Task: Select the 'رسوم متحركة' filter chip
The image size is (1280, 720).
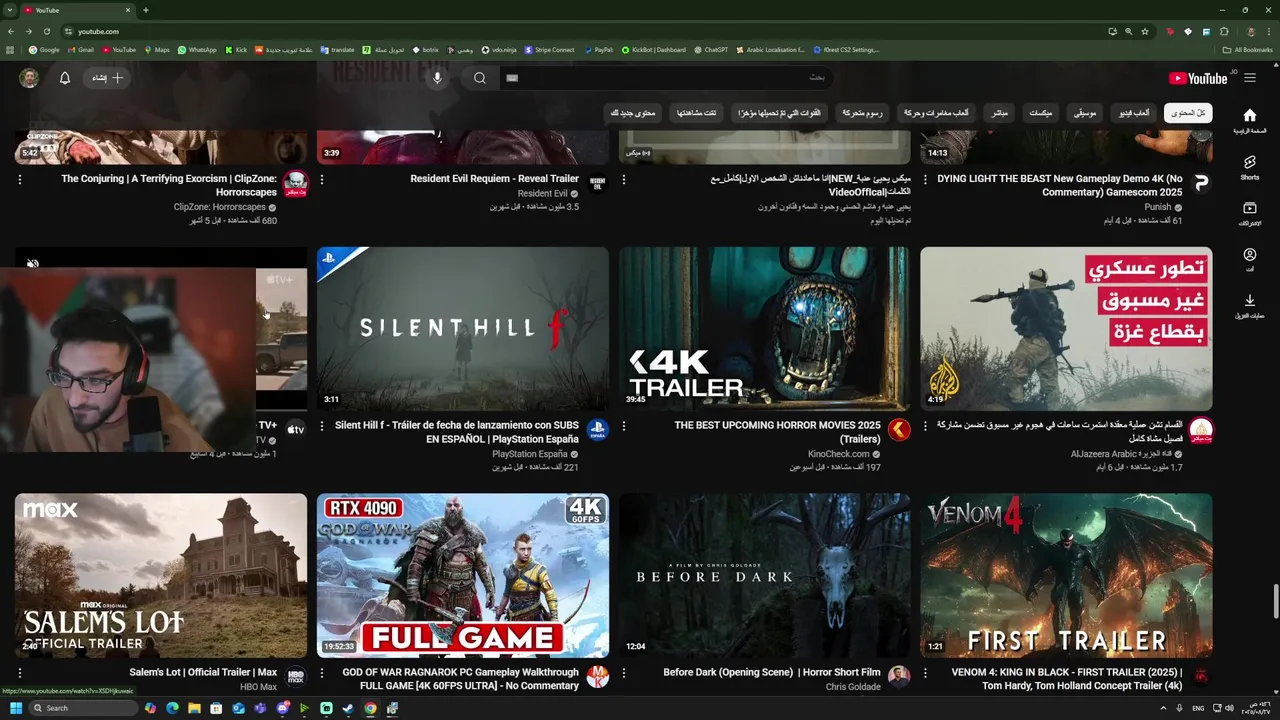Action: (x=861, y=113)
